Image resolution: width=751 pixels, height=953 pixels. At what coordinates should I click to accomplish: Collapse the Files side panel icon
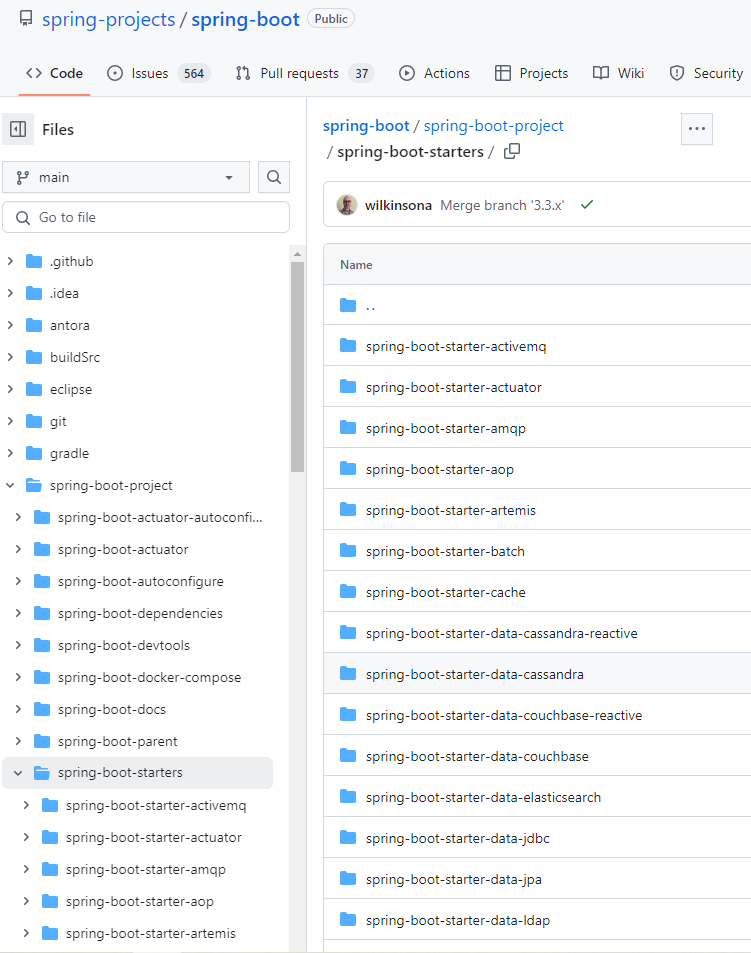(18, 129)
